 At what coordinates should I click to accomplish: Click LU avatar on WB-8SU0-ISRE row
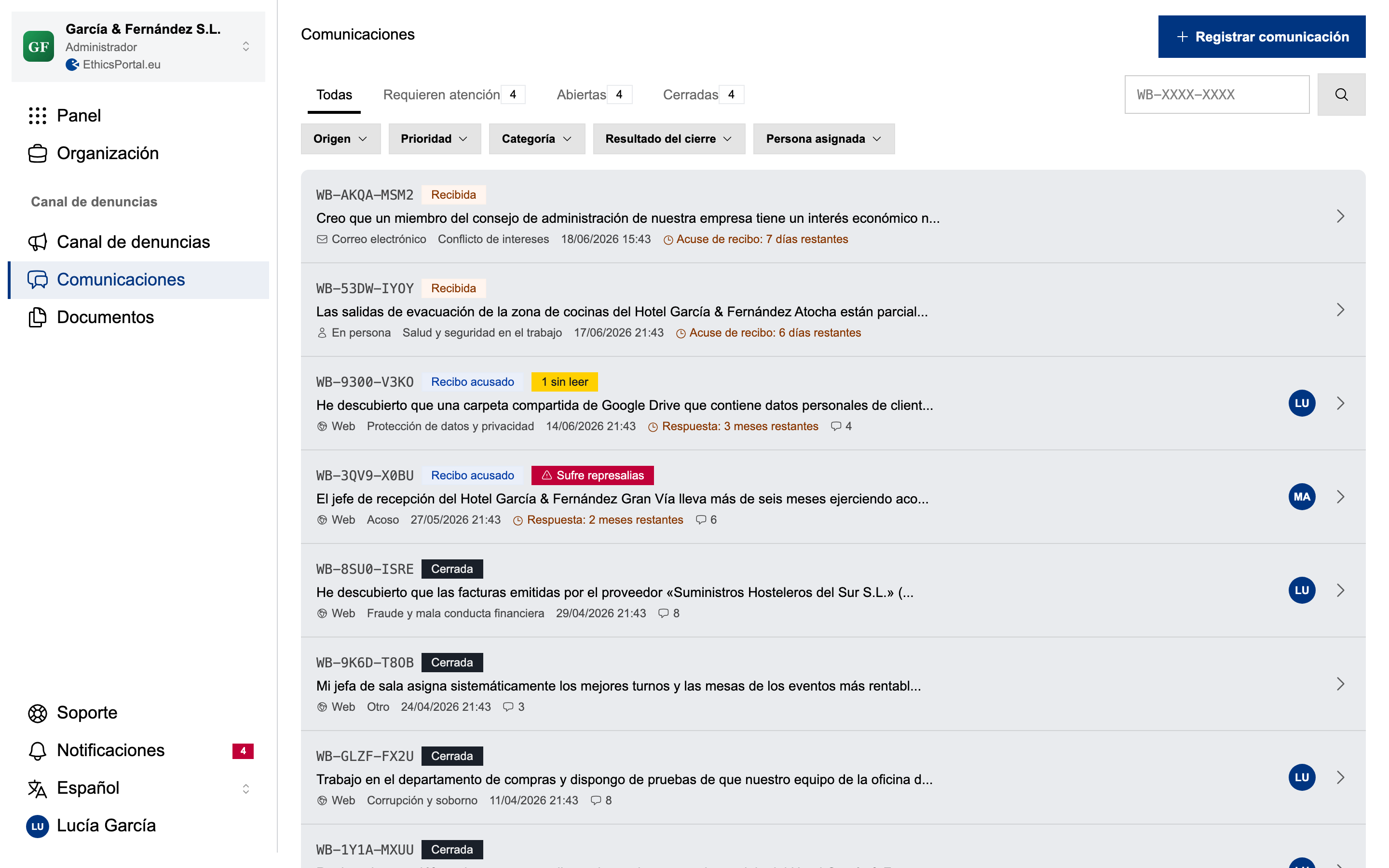click(1302, 591)
